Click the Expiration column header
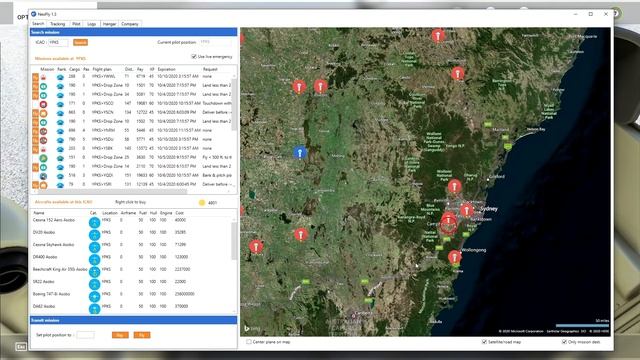 pyautogui.click(x=167, y=69)
